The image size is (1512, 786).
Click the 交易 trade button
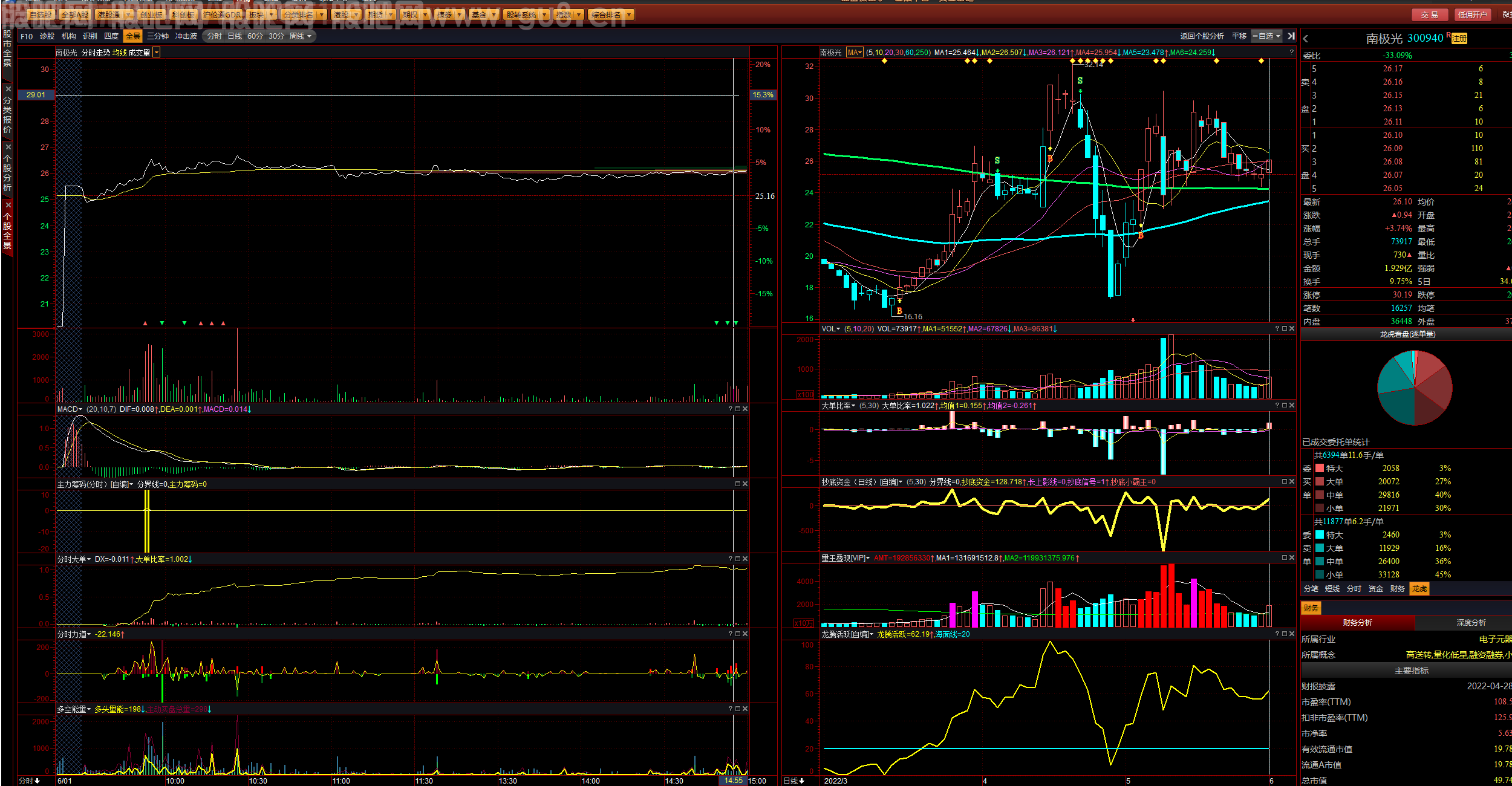click(1430, 15)
